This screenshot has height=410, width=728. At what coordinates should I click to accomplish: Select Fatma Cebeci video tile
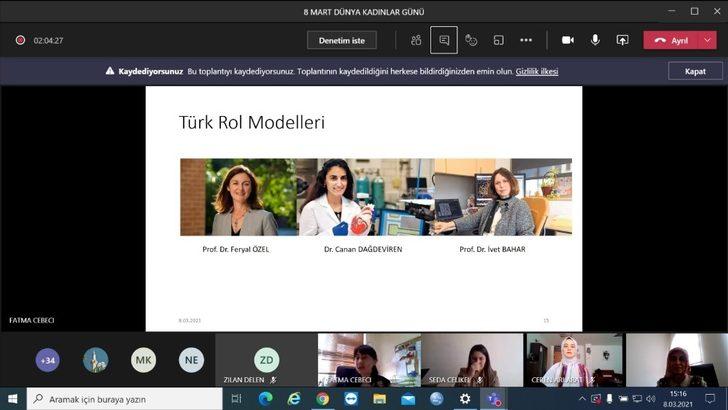370,360
